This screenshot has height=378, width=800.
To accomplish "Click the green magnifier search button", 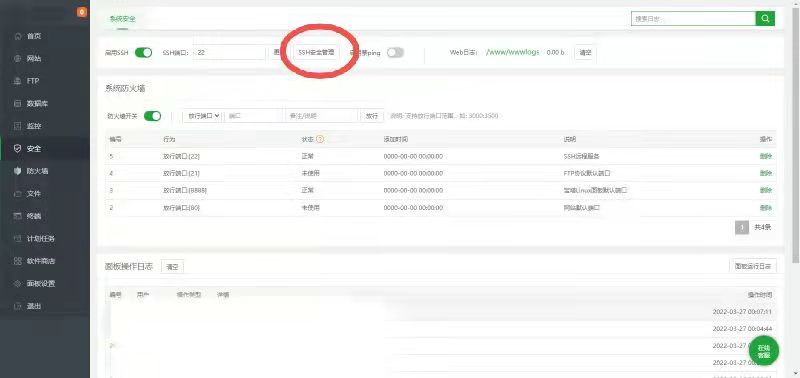I will point(765,18).
